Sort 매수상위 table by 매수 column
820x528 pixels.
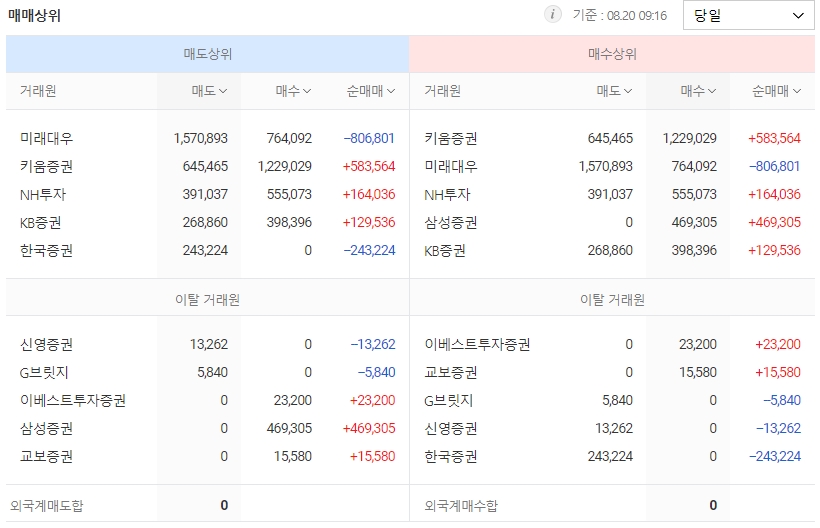698,91
